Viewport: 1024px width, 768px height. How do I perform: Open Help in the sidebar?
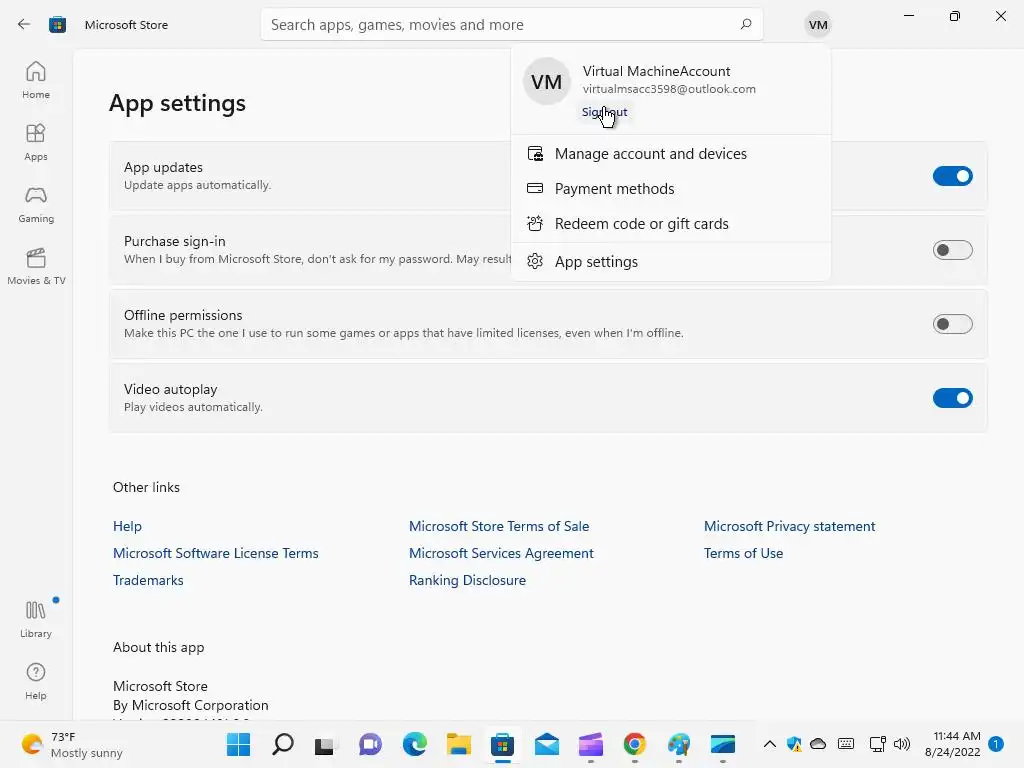36,681
